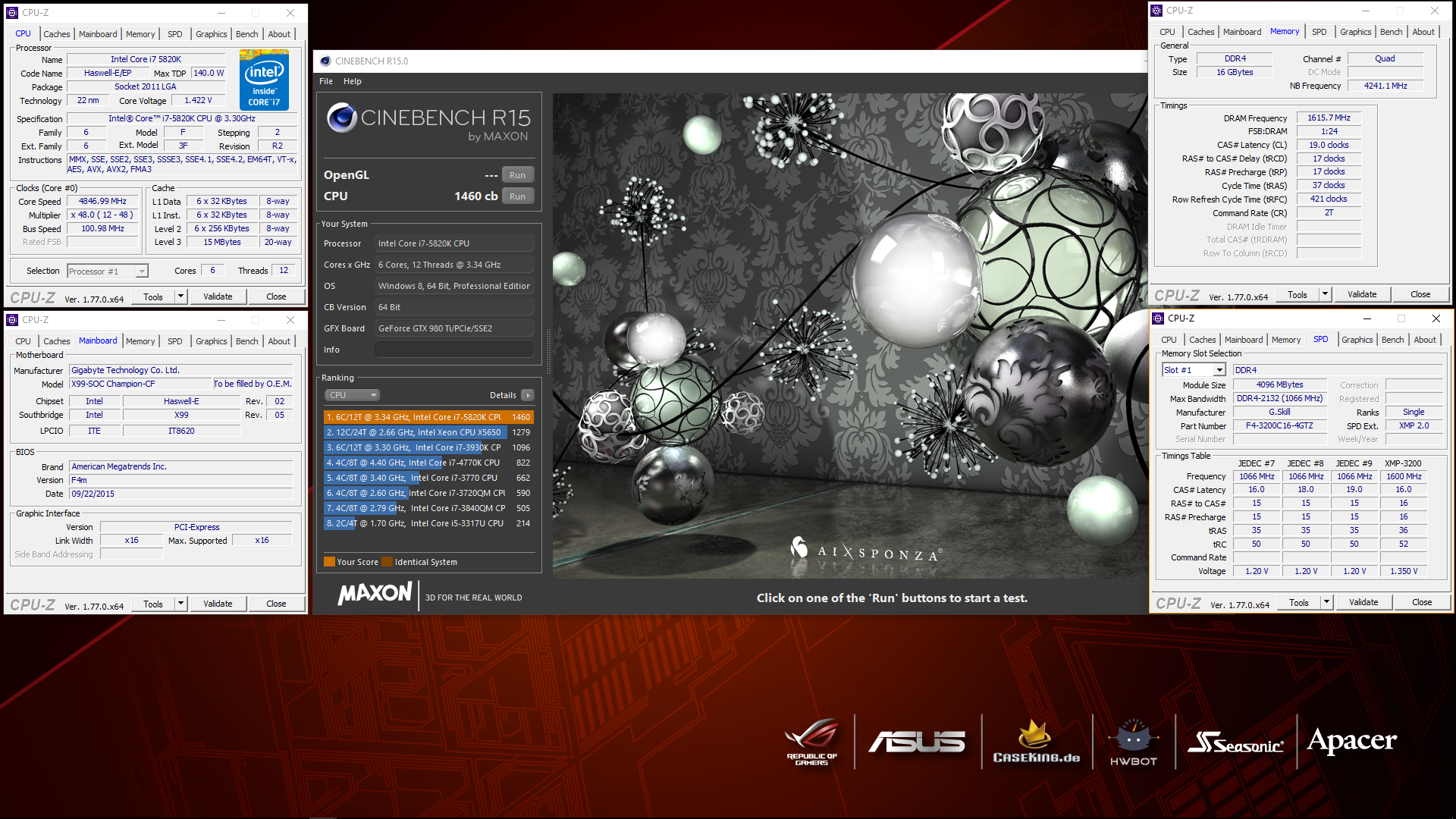
Task: Click the X99-SOC Champion-CF model field
Action: coord(140,384)
